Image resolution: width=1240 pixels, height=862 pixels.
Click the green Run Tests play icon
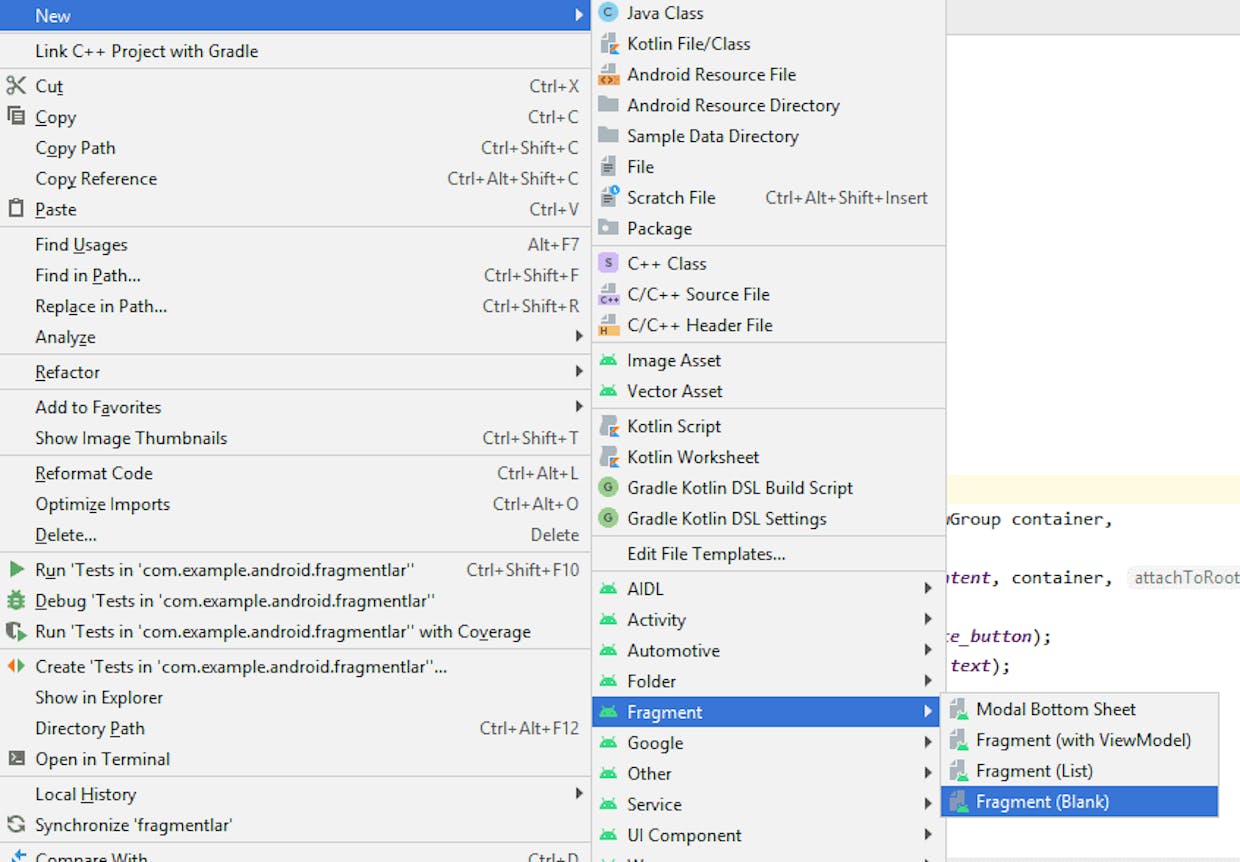tap(16, 570)
